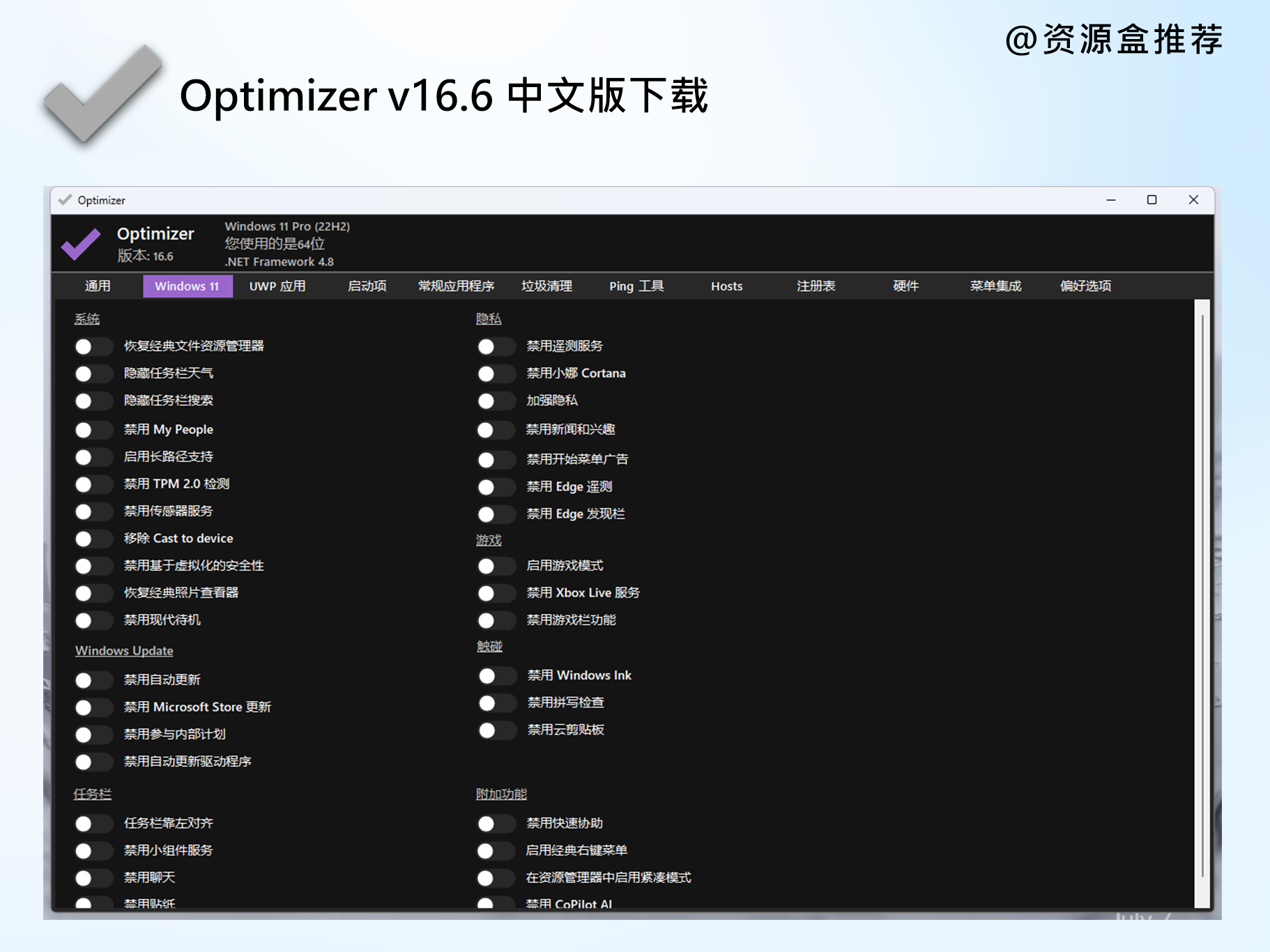
Task: Toggle 禁用小娜 Cortana
Action: (496, 374)
